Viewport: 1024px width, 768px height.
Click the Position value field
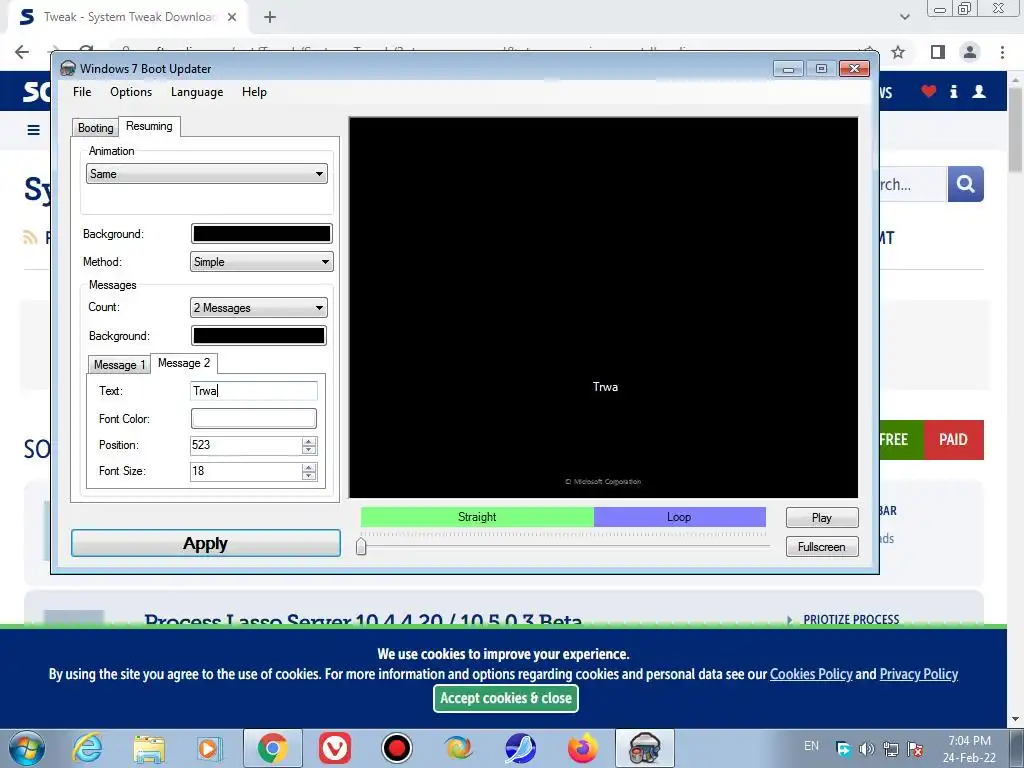point(246,445)
